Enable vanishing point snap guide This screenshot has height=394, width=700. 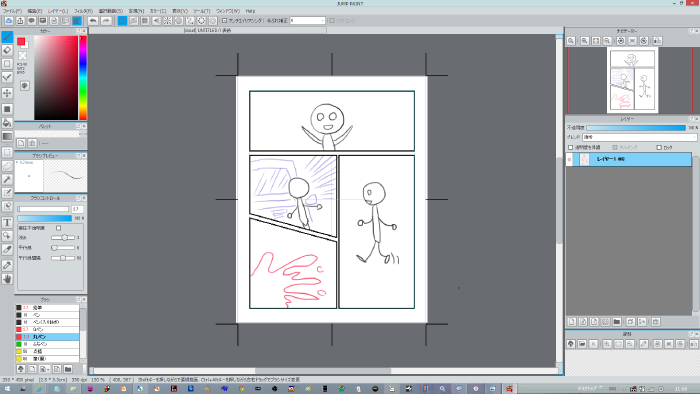156,21
